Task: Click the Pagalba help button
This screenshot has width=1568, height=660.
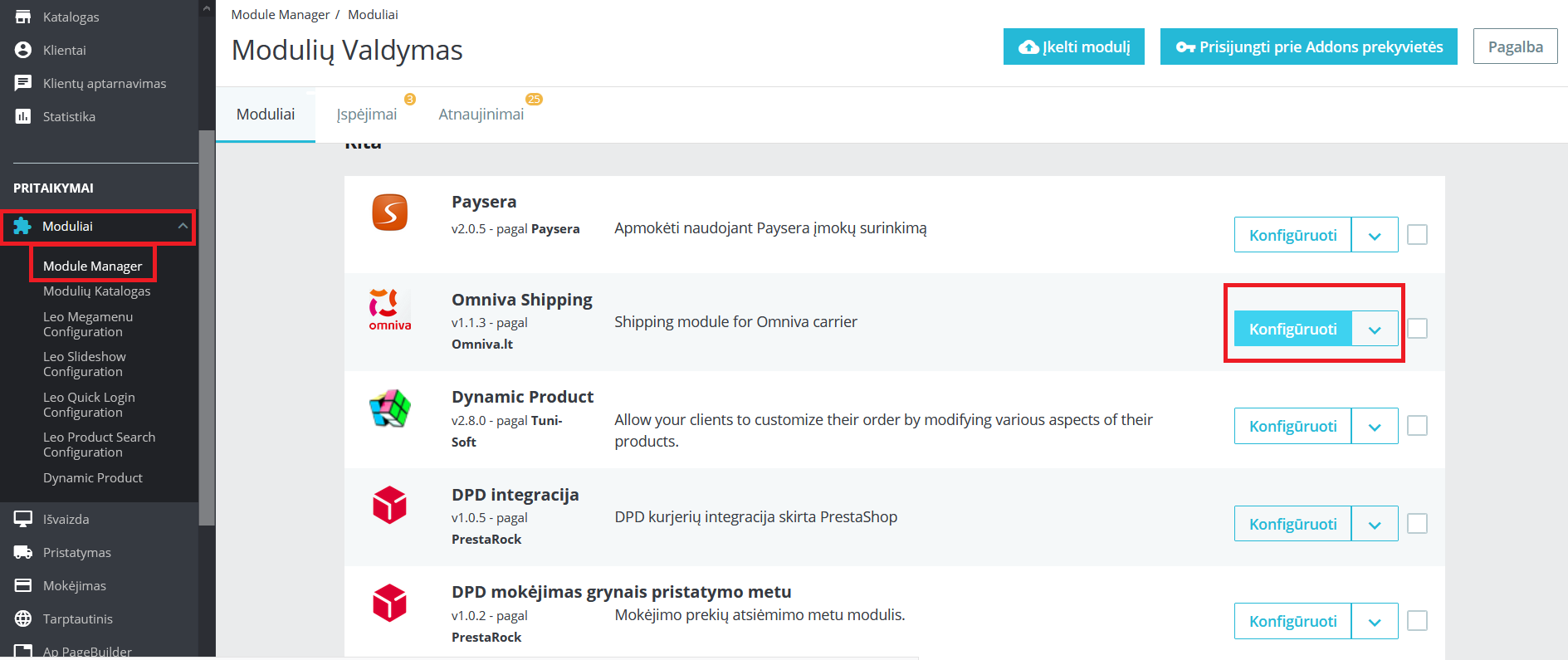Action: click(1516, 46)
